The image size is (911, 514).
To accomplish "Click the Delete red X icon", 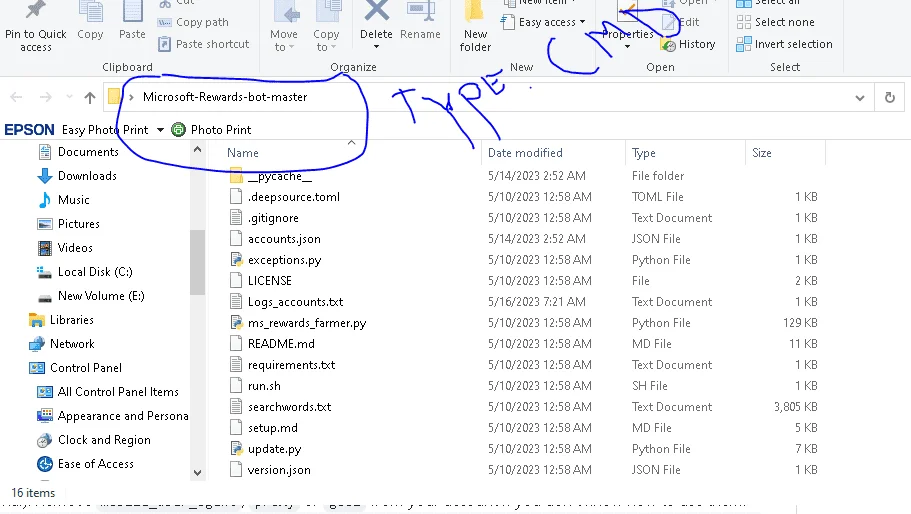I will [x=376, y=10].
